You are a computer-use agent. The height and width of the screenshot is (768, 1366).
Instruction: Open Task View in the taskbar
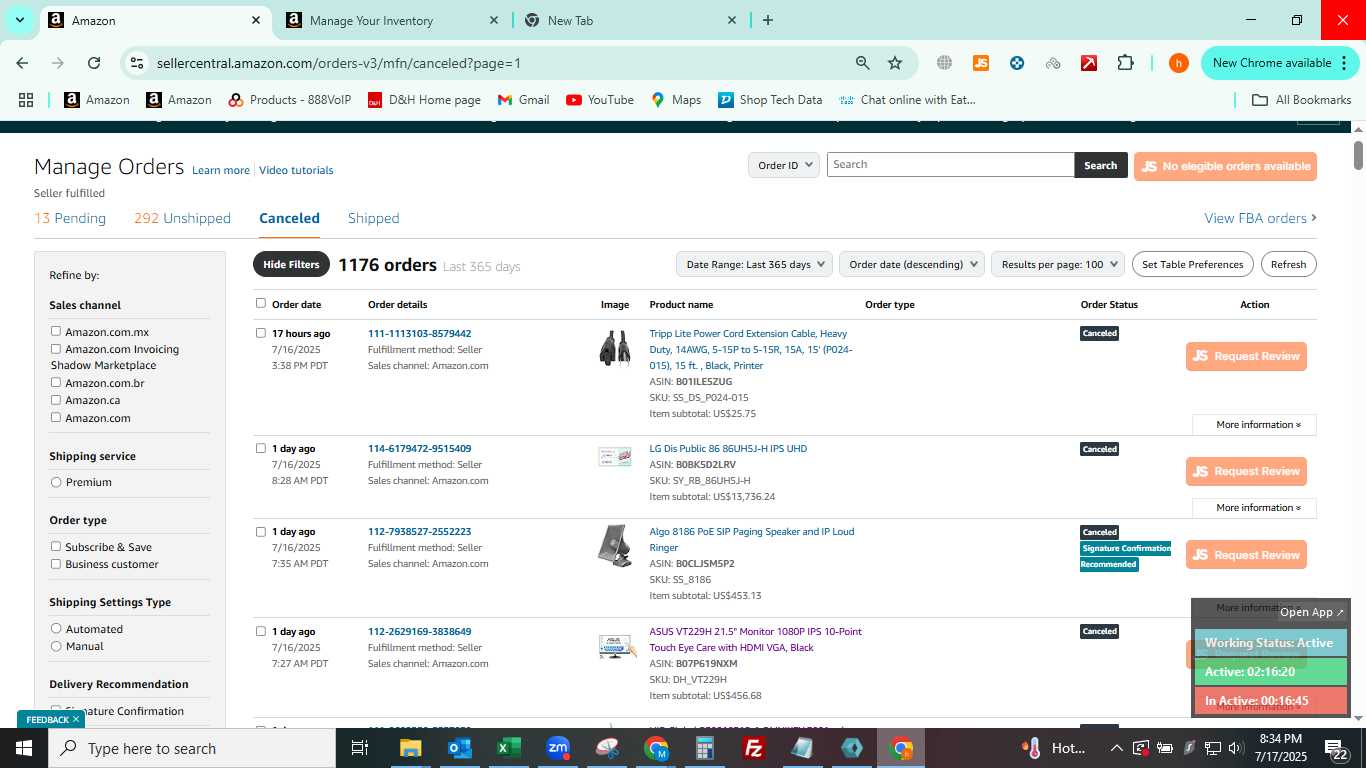[x=360, y=748]
